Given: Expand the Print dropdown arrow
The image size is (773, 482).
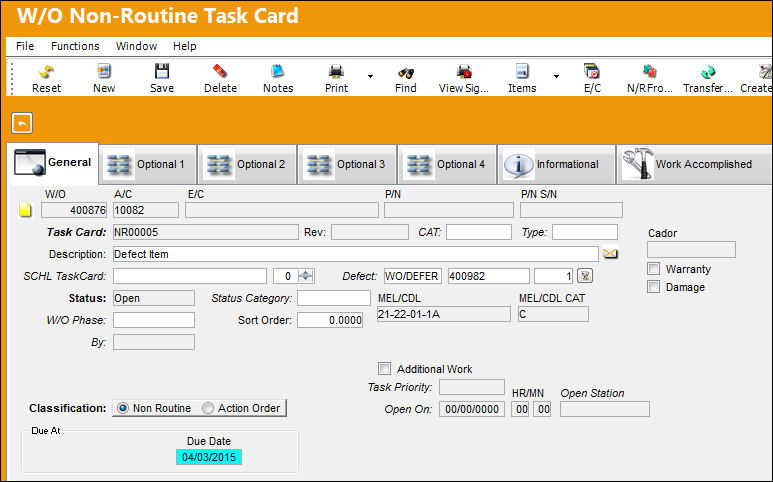Looking at the screenshot, I should [x=370, y=76].
